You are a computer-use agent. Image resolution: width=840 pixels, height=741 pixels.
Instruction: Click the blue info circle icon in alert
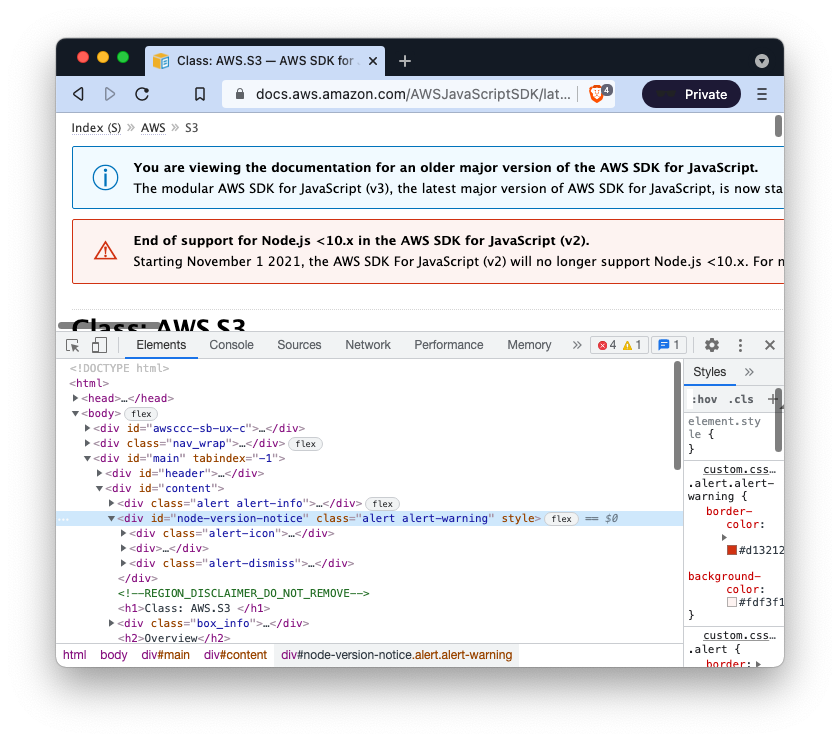106,177
